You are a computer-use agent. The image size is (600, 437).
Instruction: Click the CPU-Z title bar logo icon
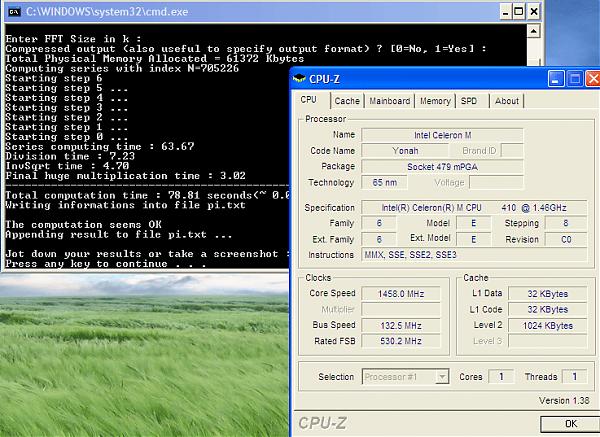pos(299,79)
